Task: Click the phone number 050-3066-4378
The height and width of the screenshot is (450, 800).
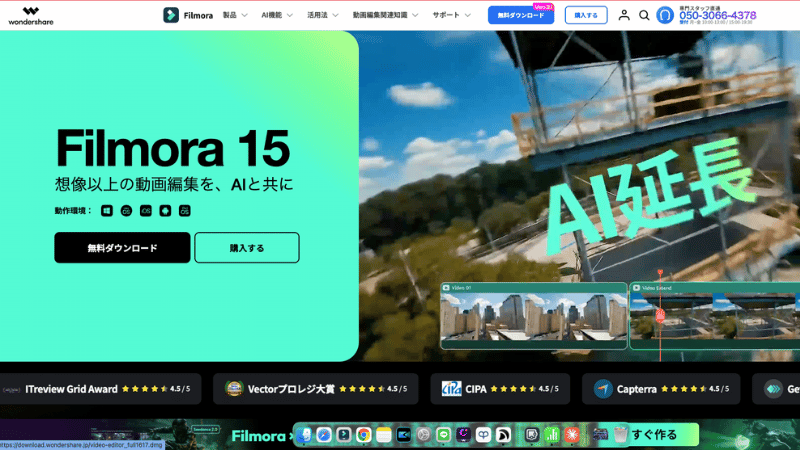Action: click(717, 16)
